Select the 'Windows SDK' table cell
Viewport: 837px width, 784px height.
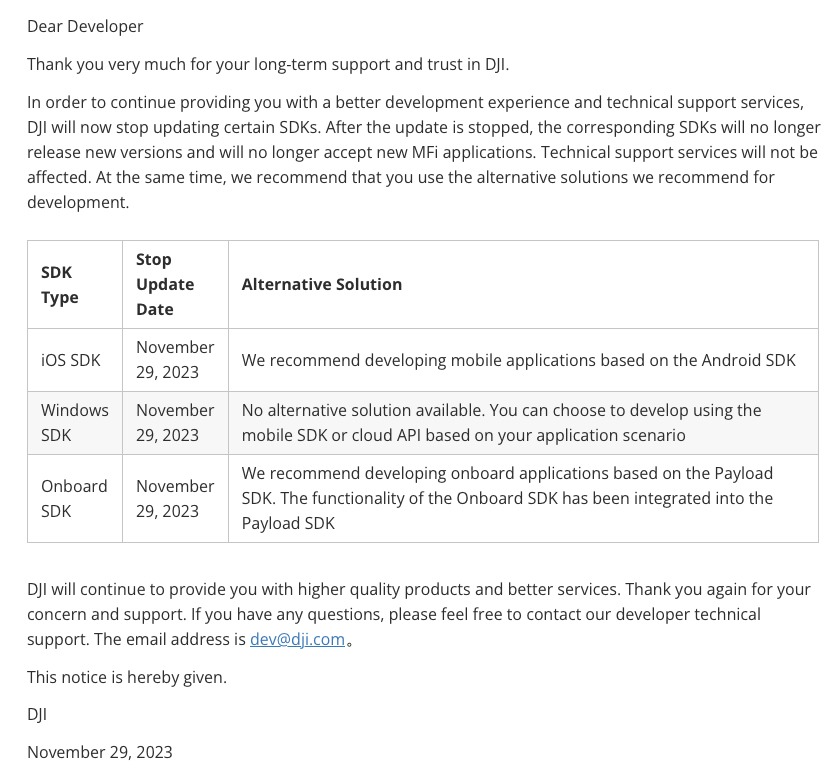point(75,423)
